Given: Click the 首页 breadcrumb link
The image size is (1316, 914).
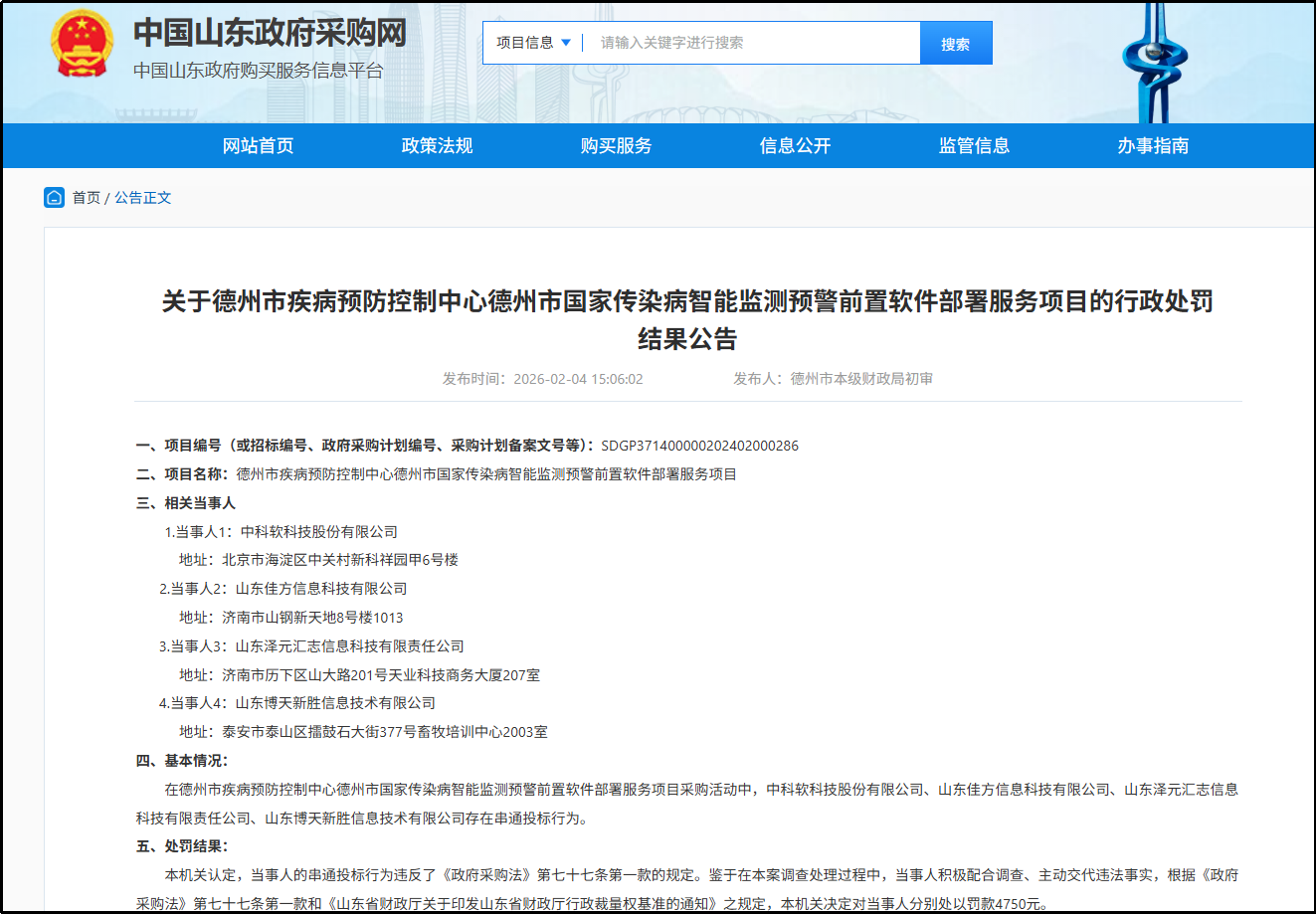Looking at the screenshot, I should (86, 197).
